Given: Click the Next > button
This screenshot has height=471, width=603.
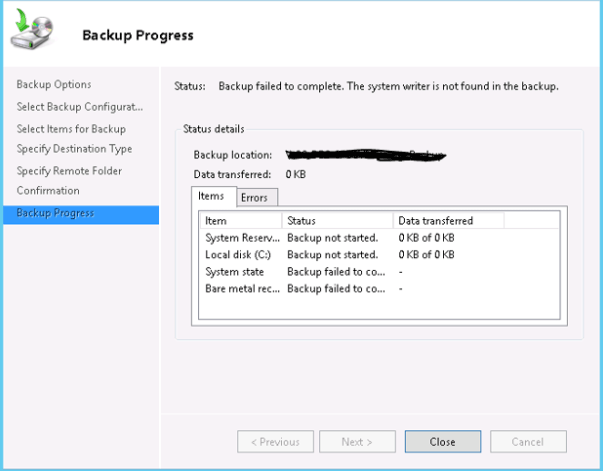Looking at the screenshot, I should pos(357,442).
